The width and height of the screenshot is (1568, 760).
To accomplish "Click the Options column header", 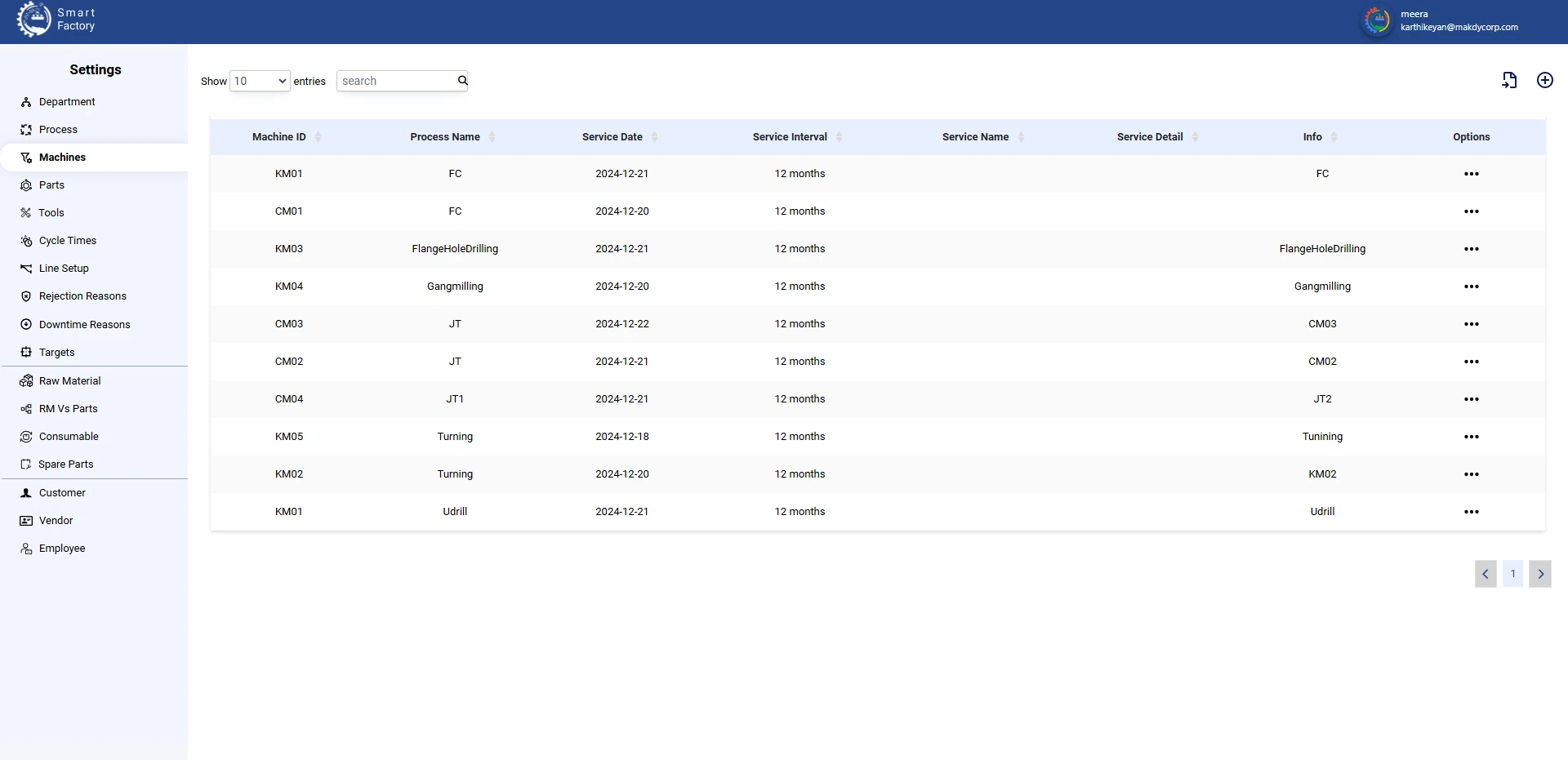I will click(x=1471, y=137).
